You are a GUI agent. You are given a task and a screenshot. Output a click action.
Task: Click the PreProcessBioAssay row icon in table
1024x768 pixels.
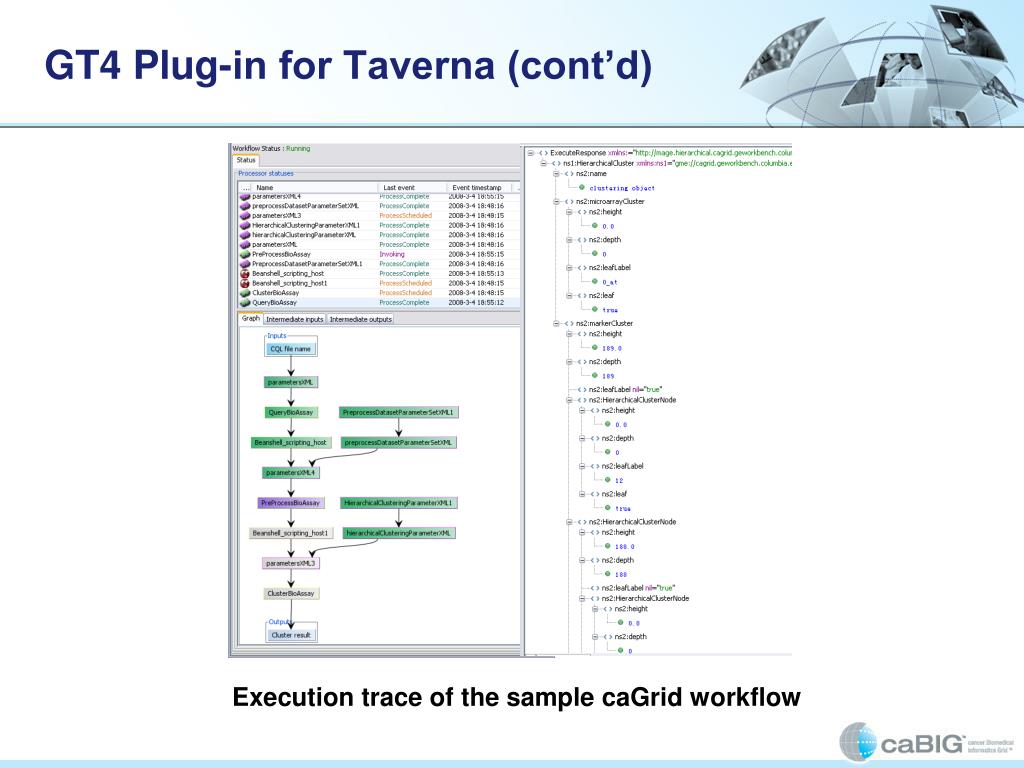(245, 254)
